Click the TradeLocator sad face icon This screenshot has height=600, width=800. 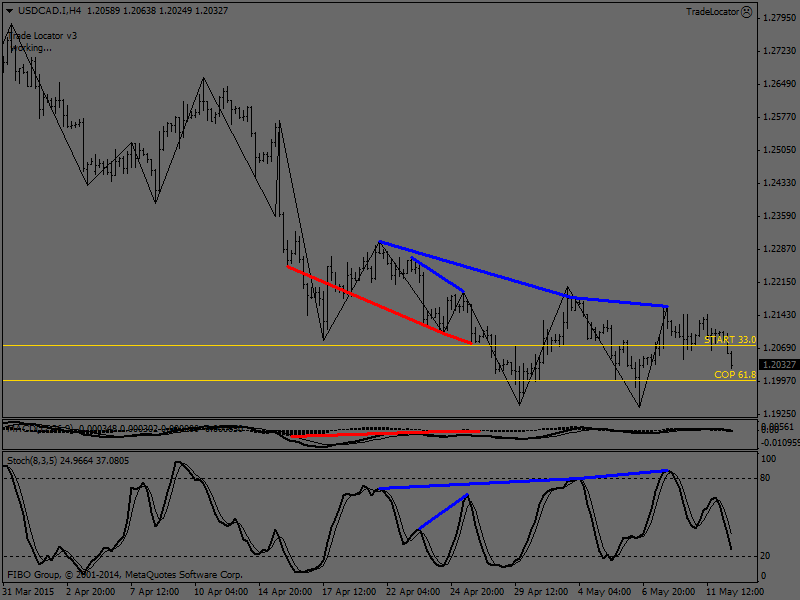click(747, 11)
